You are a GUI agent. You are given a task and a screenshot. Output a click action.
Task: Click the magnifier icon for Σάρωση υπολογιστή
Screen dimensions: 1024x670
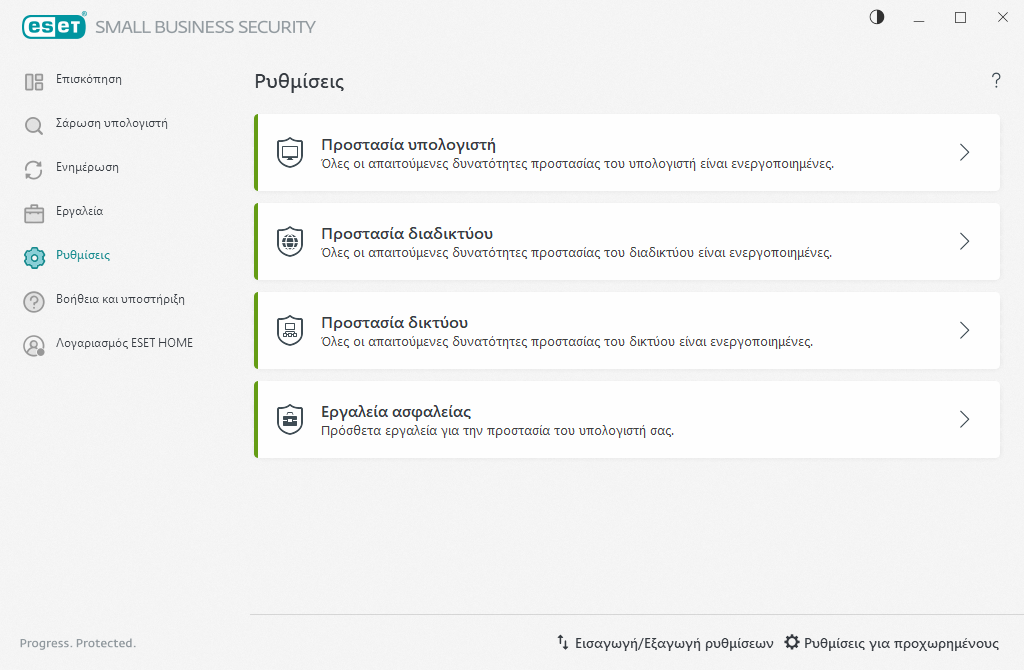34,126
